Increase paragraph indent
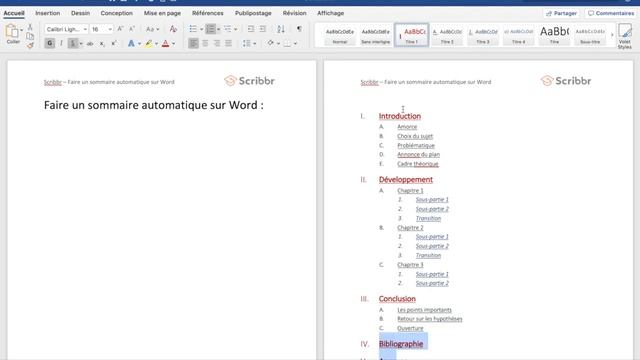The height and width of the screenshot is (360, 640). (x=262, y=29)
